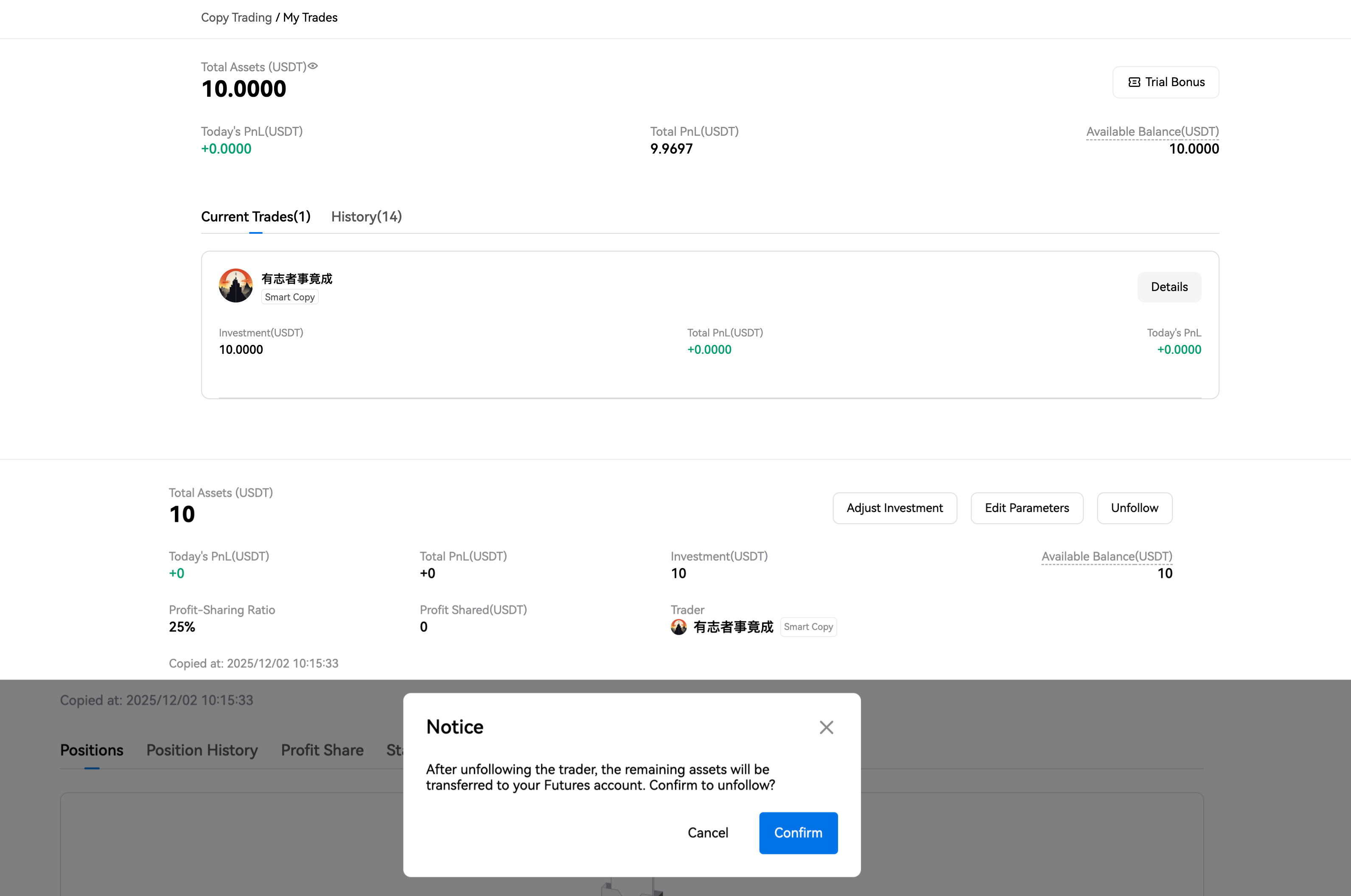Confirm unfollowing the trader
This screenshot has height=896, width=1351.
pyautogui.click(x=798, y=832)
